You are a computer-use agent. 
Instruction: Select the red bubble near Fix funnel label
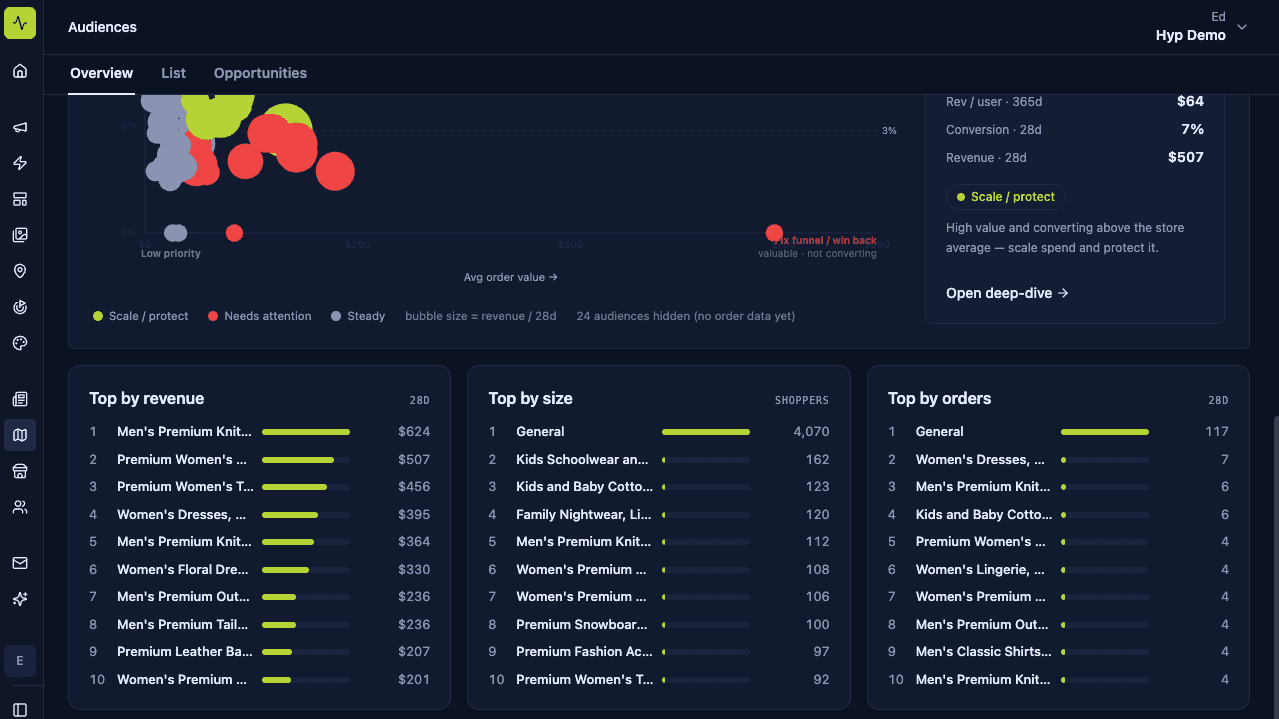(774, 233)
